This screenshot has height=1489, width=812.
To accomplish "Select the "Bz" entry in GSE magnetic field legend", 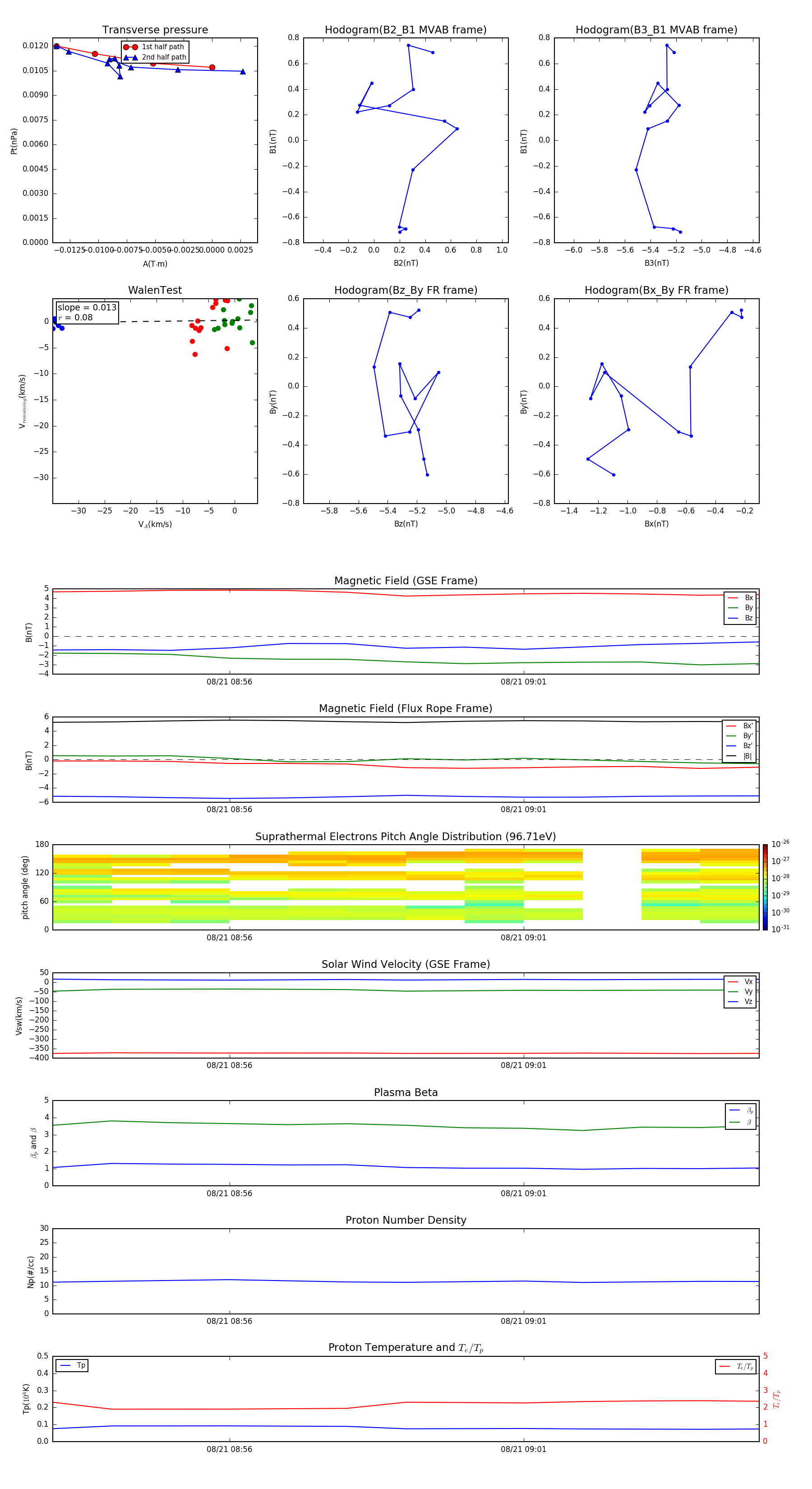I will (740, 619).
